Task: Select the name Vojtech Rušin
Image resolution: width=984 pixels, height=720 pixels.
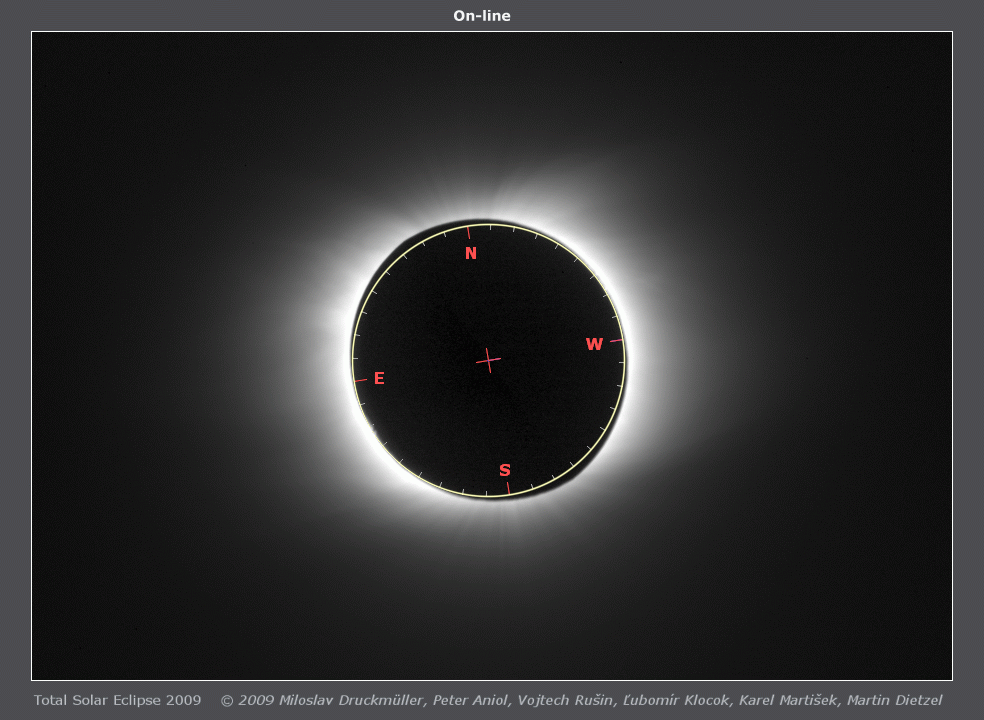Action: pos(566,700)
